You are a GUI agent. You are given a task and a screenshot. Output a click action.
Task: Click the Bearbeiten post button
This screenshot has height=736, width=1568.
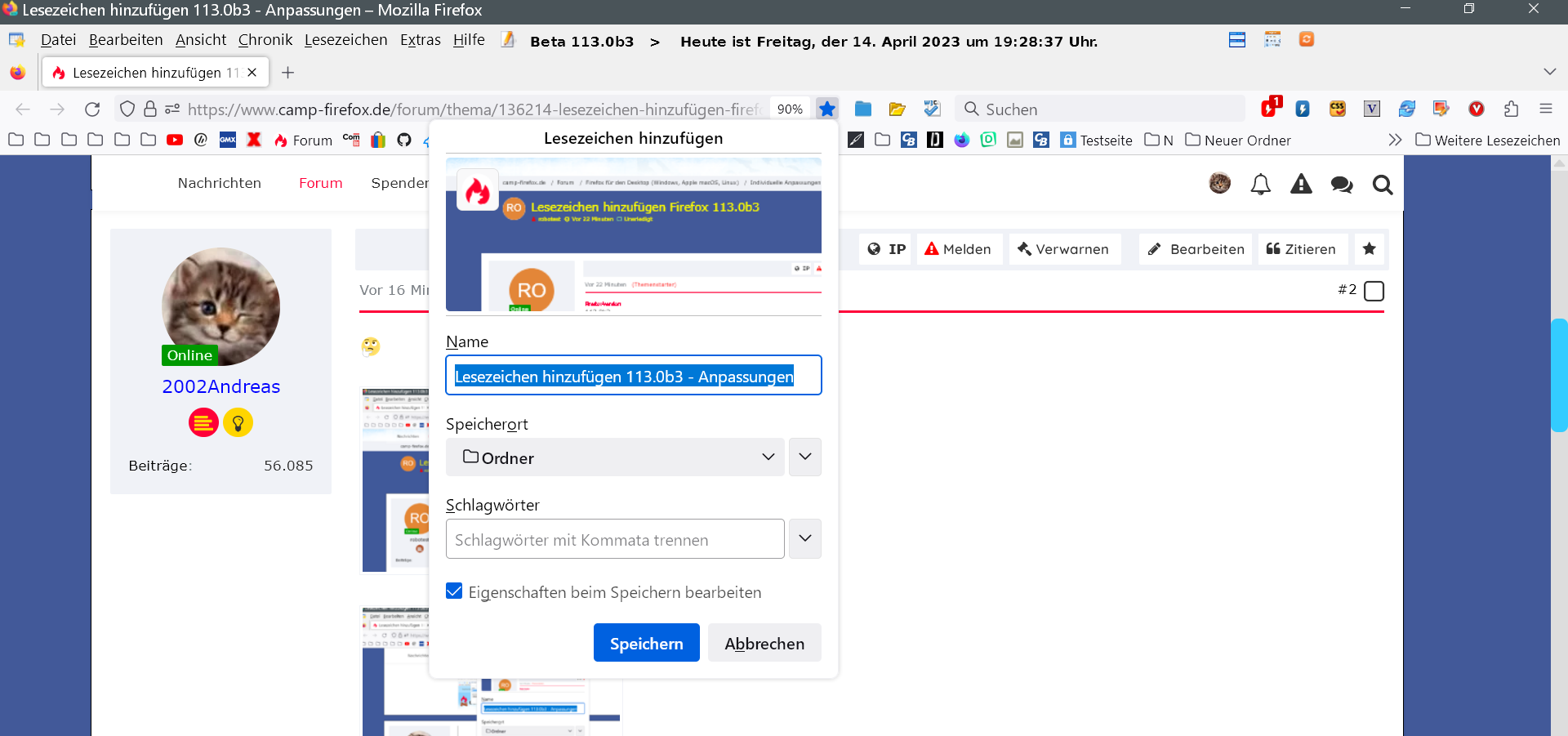(x=1196, y=249)
